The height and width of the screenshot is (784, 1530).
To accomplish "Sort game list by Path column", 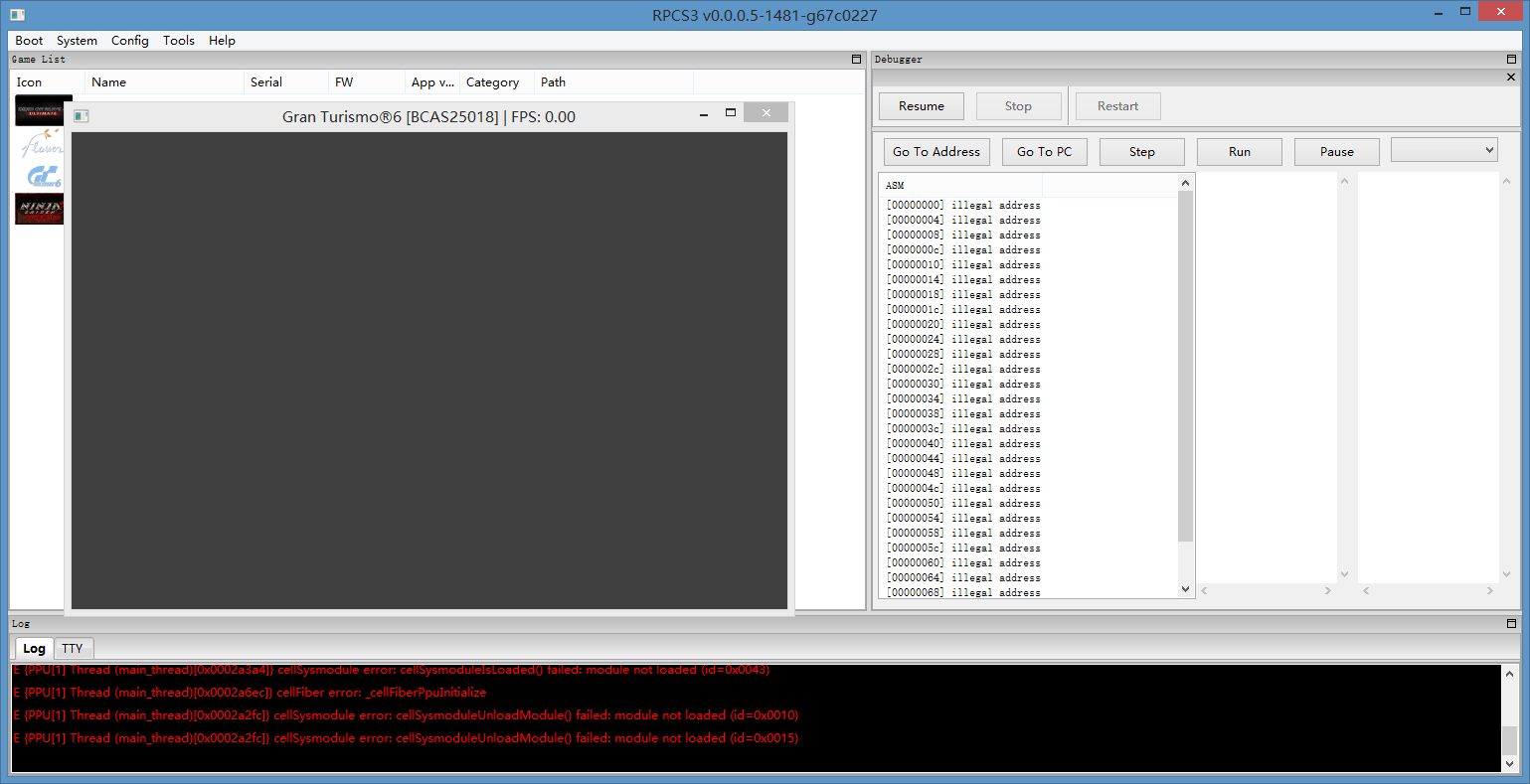I will coord(613,82).
